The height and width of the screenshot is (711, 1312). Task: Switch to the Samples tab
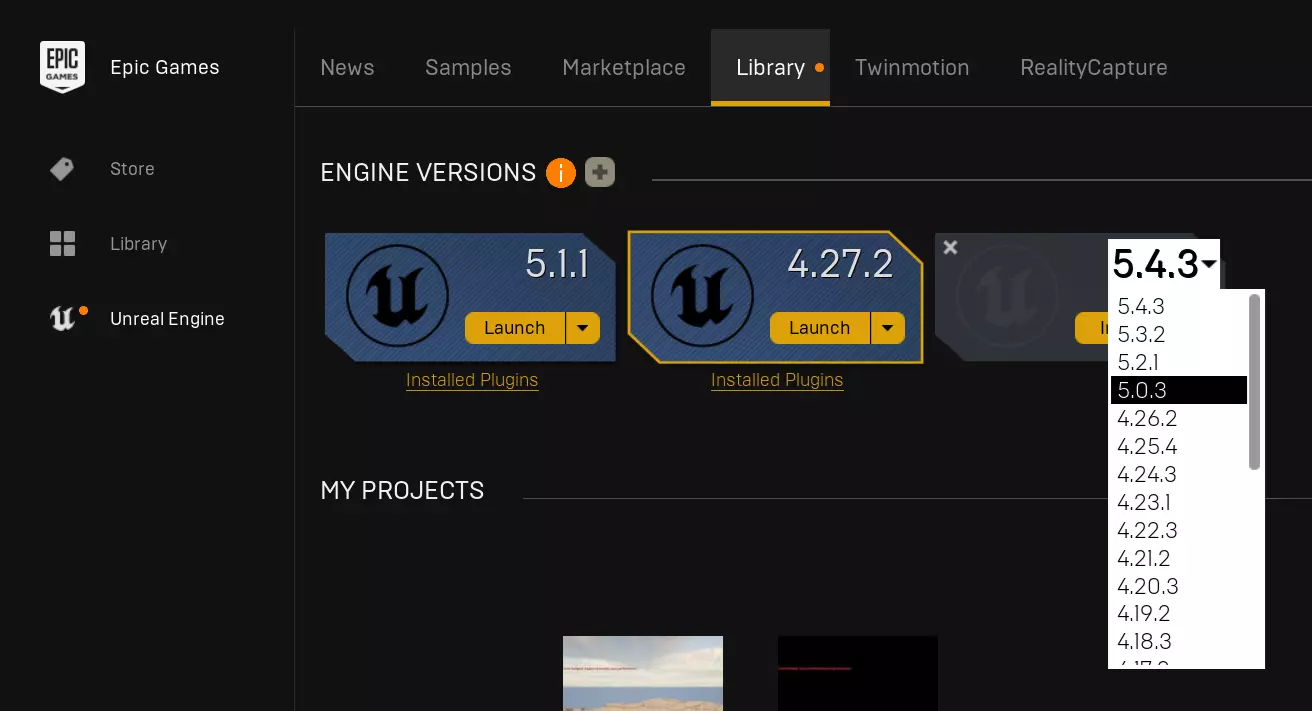click(x=468, y=68)
